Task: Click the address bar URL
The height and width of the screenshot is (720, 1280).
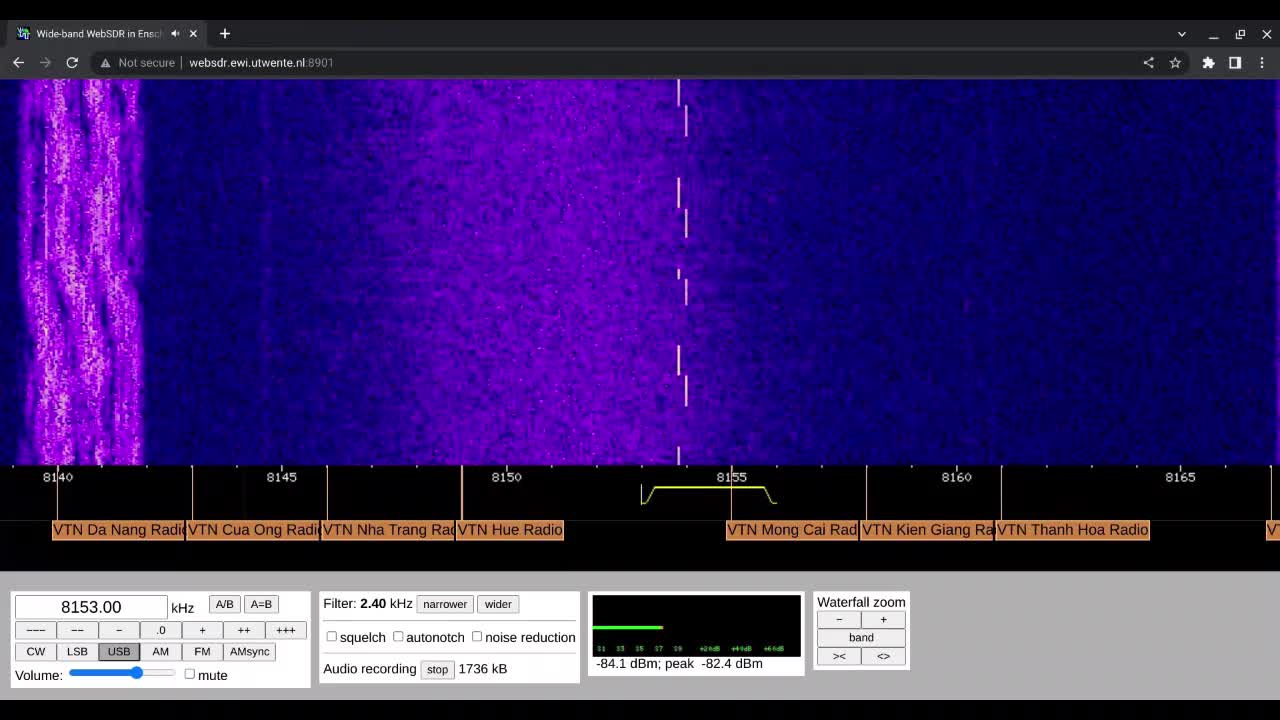Action: (261, 62)
